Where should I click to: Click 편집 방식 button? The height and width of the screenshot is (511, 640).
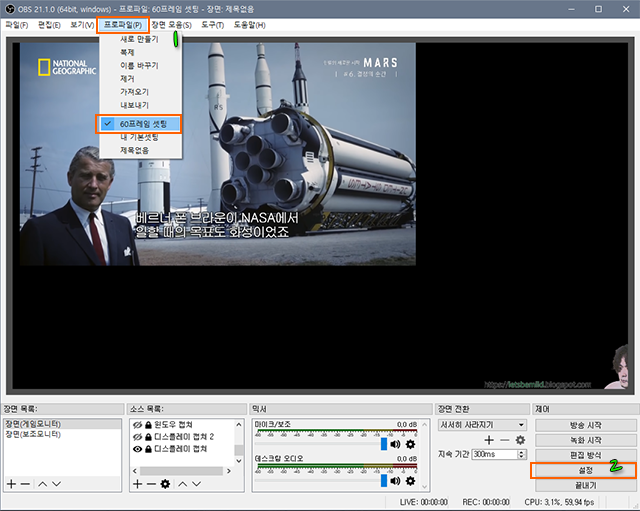[x=586, y=455]
